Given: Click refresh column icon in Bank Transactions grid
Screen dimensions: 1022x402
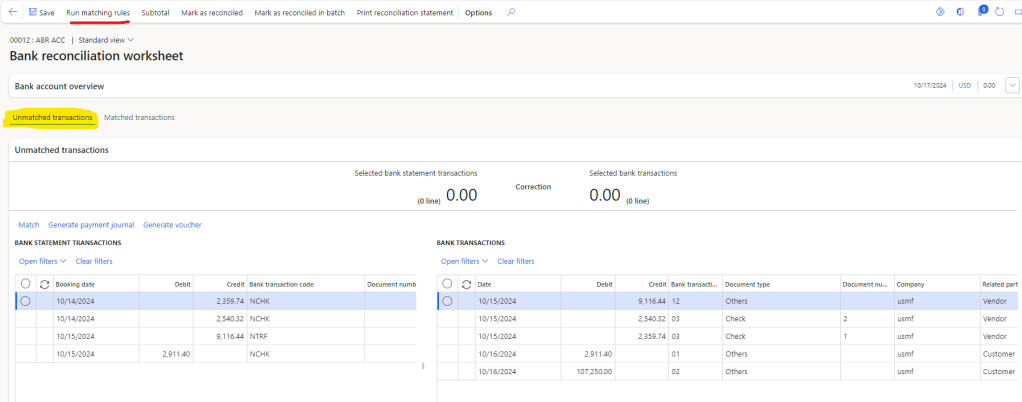Looking at the screenshot, I should point(466,284).
